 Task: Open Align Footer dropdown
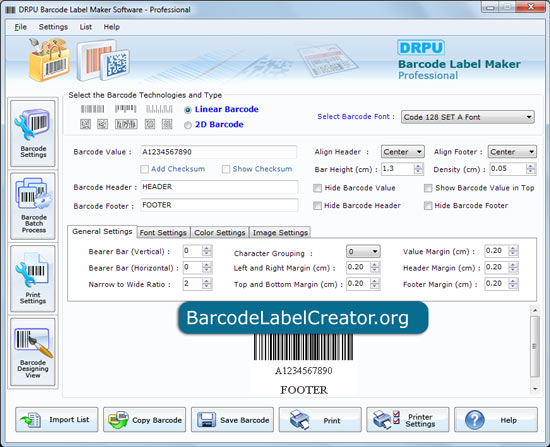click(512, 152)
